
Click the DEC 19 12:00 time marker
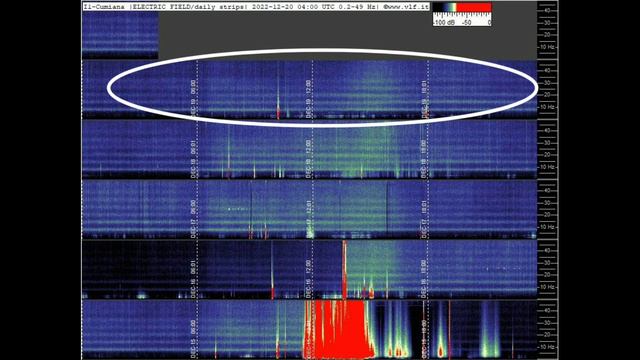(x=309, y=98)
